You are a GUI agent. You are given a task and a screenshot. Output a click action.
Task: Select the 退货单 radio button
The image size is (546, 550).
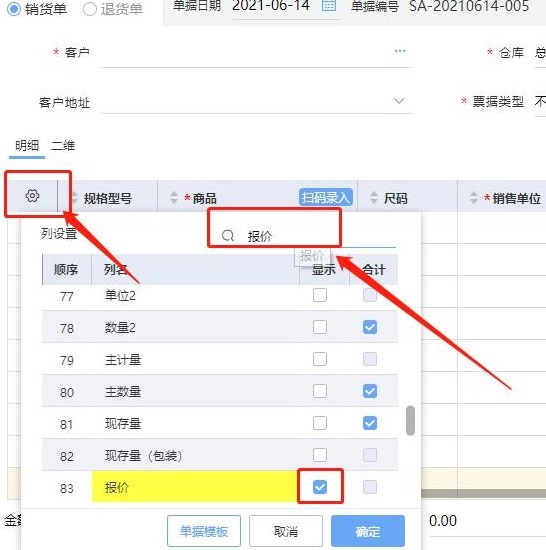[x=89, y=9]
